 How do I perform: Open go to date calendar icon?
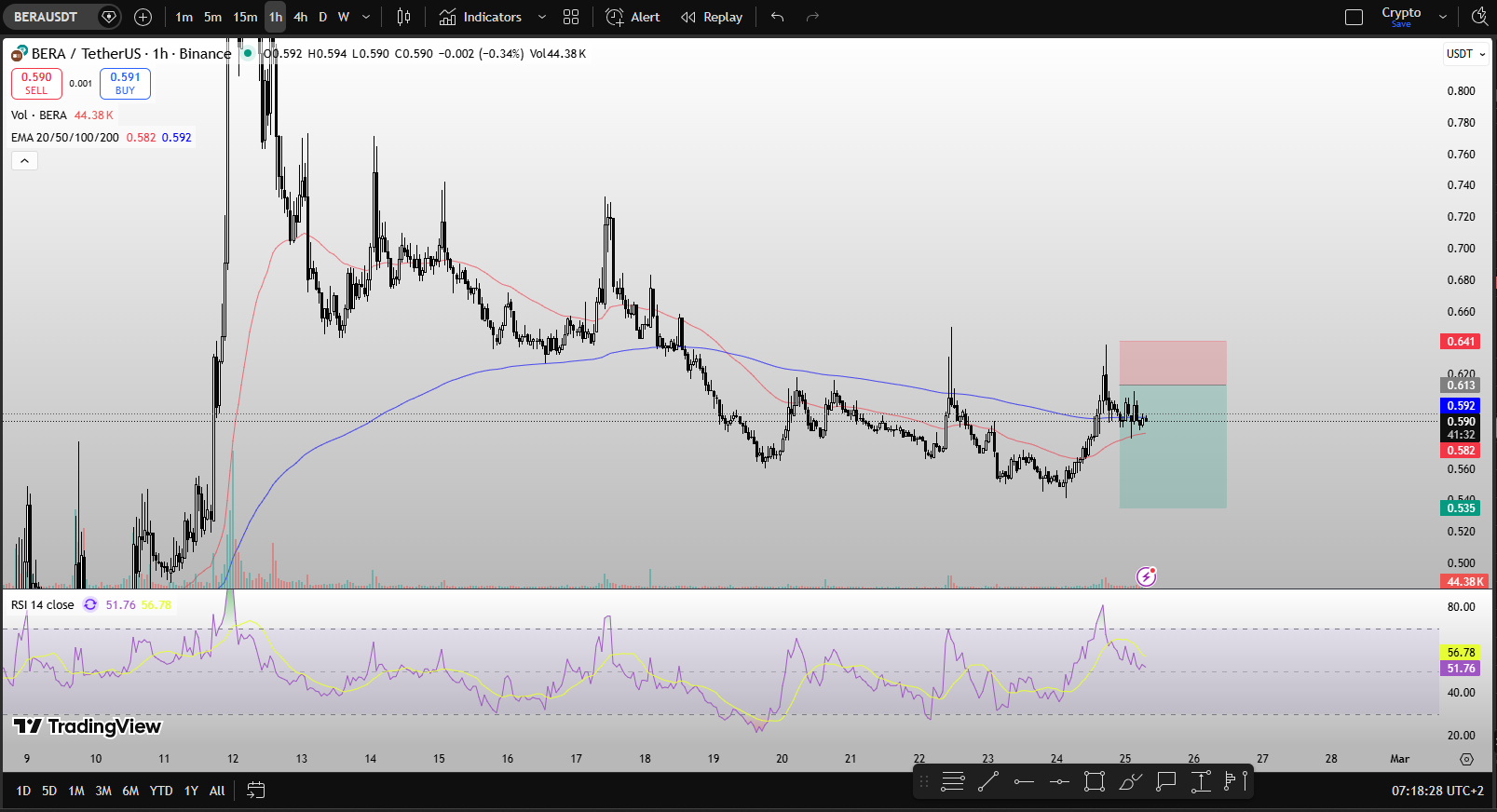[256, 791]
